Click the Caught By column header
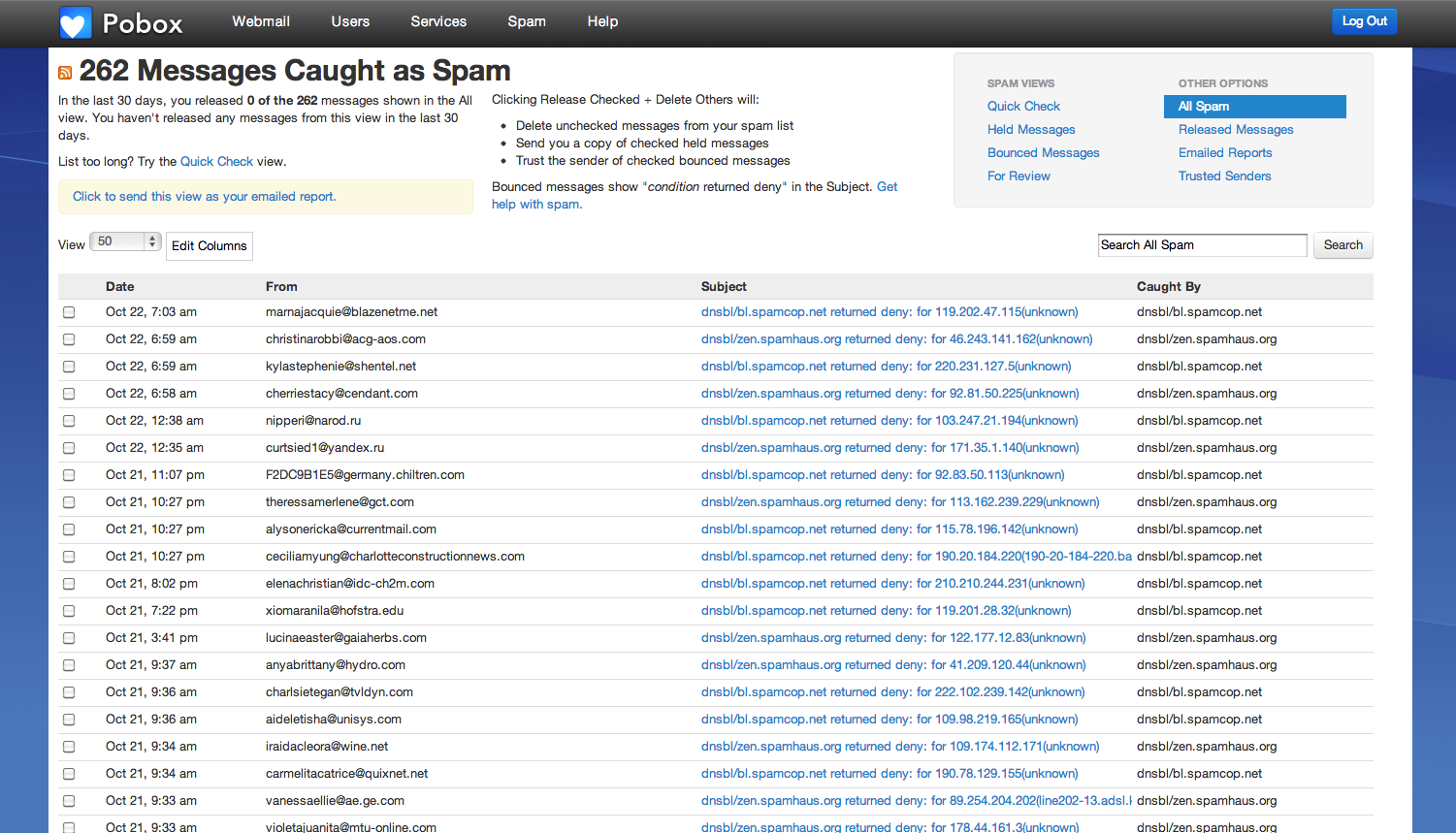This screenshot has width=1456, height=833. [1169, 287]
